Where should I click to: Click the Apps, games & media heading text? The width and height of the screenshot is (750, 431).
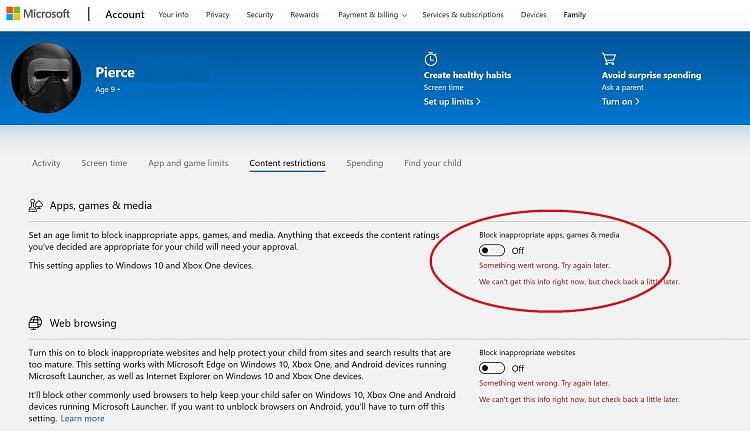[100, 205]
